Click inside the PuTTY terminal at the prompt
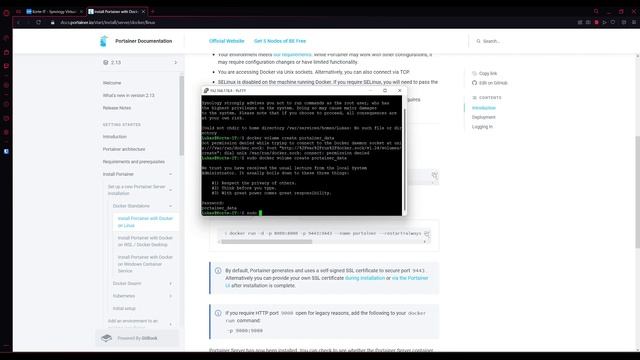This screenshot has width=640, height=360. coord(260,213)
